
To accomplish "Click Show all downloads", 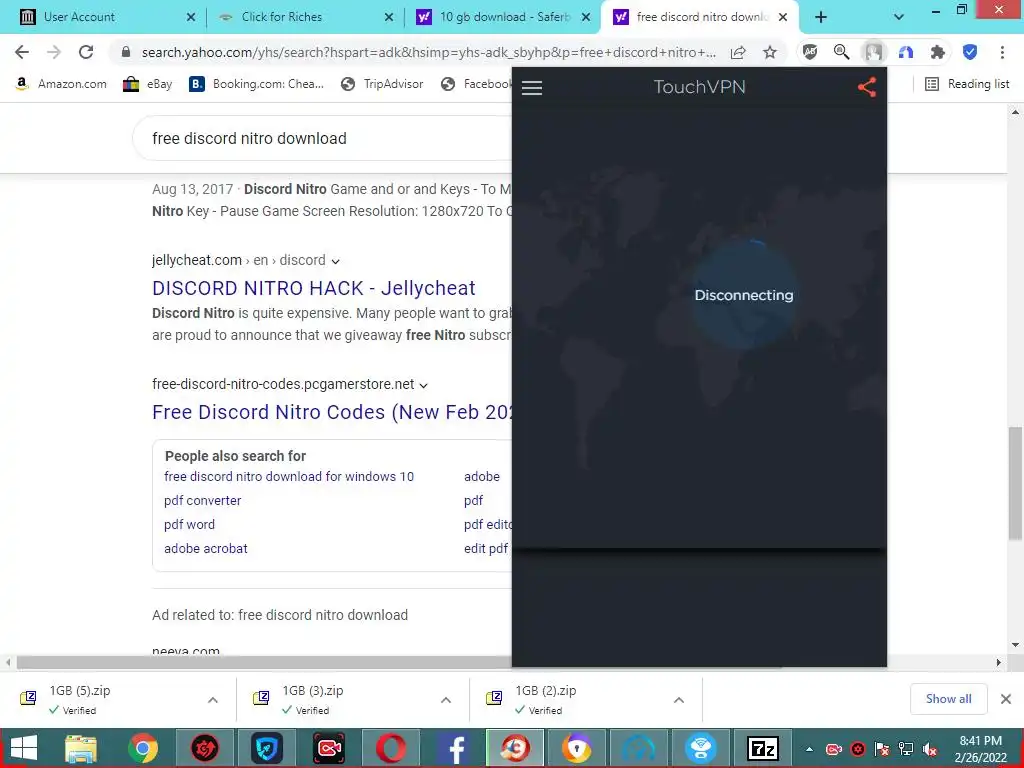I will (948, 699).
